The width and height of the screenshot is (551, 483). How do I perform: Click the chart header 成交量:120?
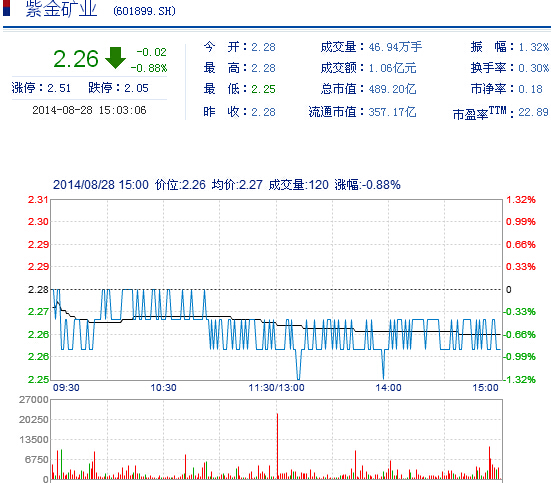tap(299, 185)
